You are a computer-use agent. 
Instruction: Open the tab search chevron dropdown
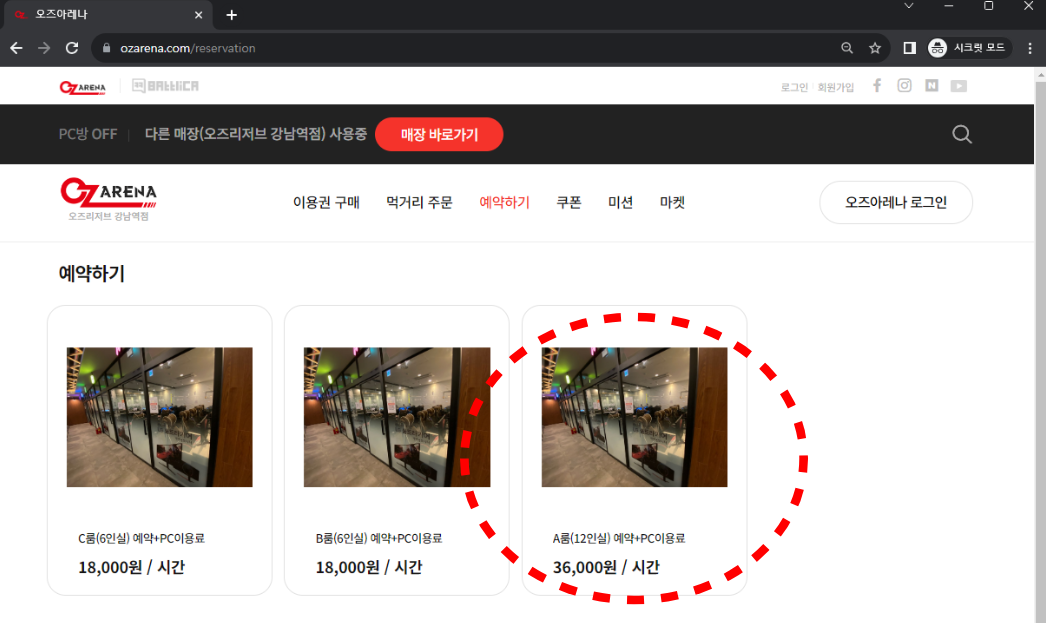tap(909, 6)
